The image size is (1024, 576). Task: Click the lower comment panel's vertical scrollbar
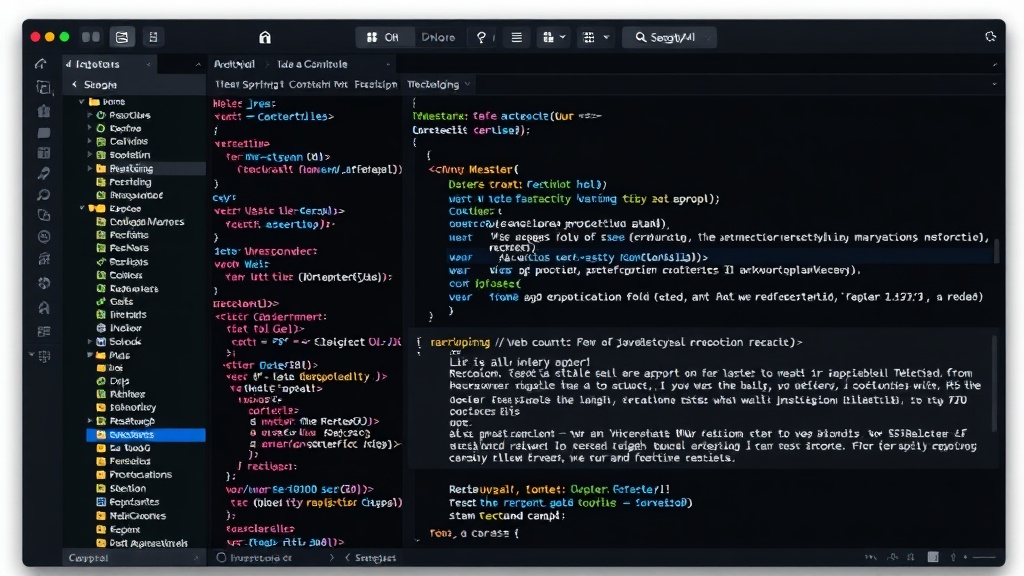click(995, 383)
